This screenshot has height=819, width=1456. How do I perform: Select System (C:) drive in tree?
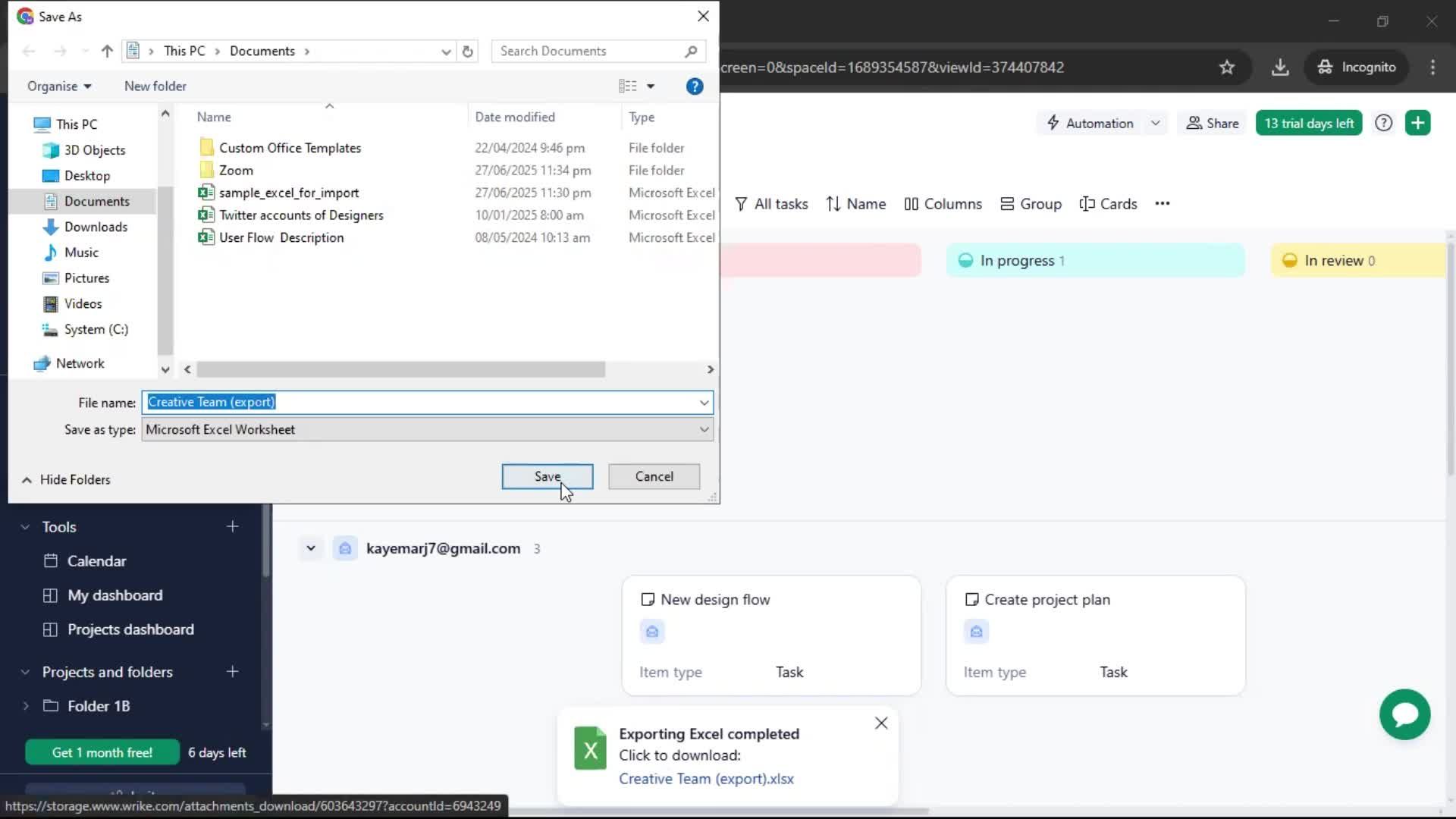pyautogui.click(x=96, y=329)
